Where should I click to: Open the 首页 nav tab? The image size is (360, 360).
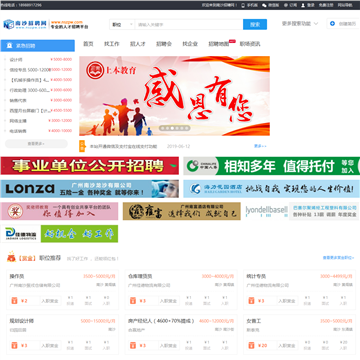pyautogui.click(x=88, y=44)
